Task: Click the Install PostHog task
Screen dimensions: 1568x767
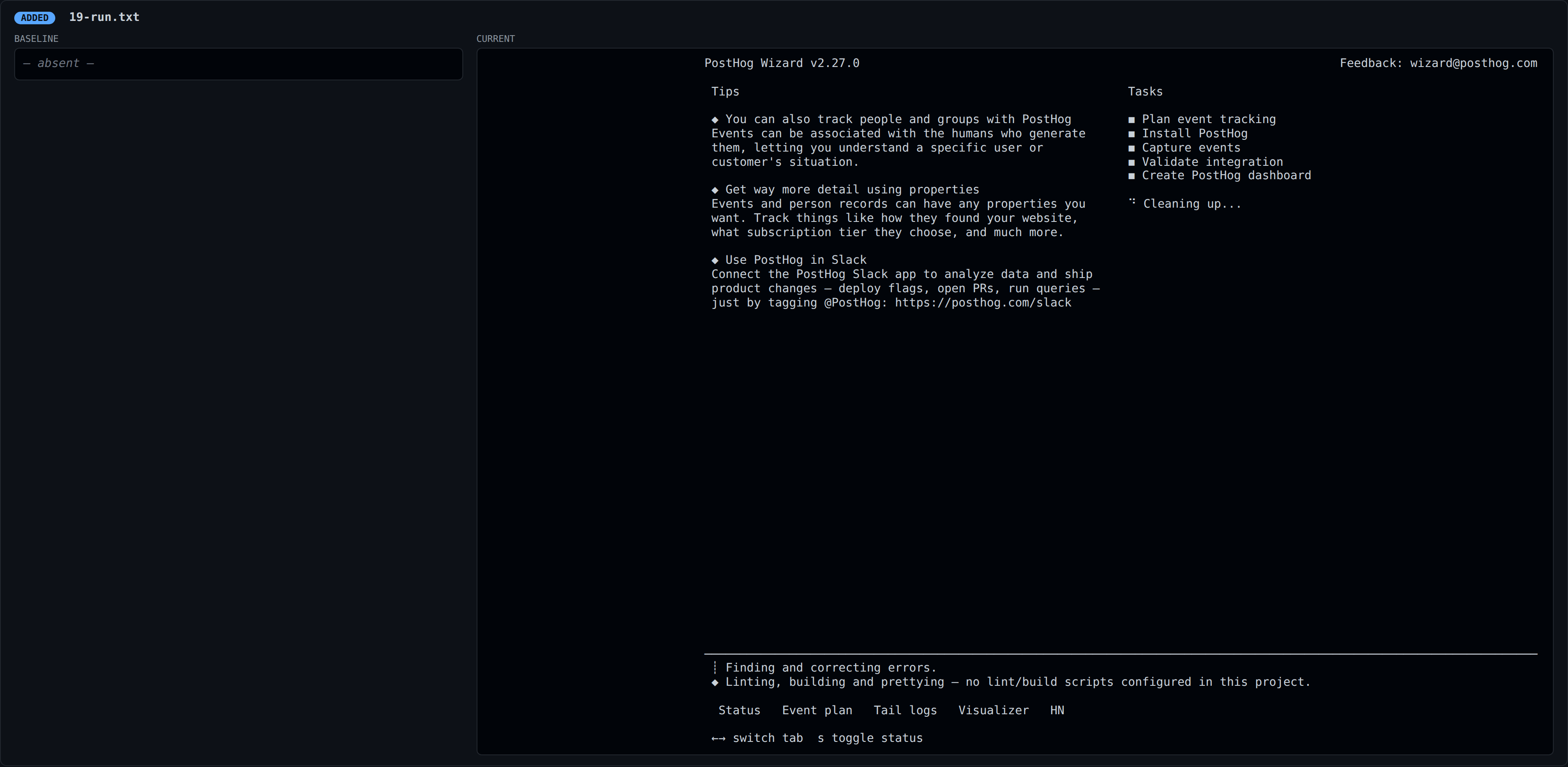Action: click(x=1194, y=133)
